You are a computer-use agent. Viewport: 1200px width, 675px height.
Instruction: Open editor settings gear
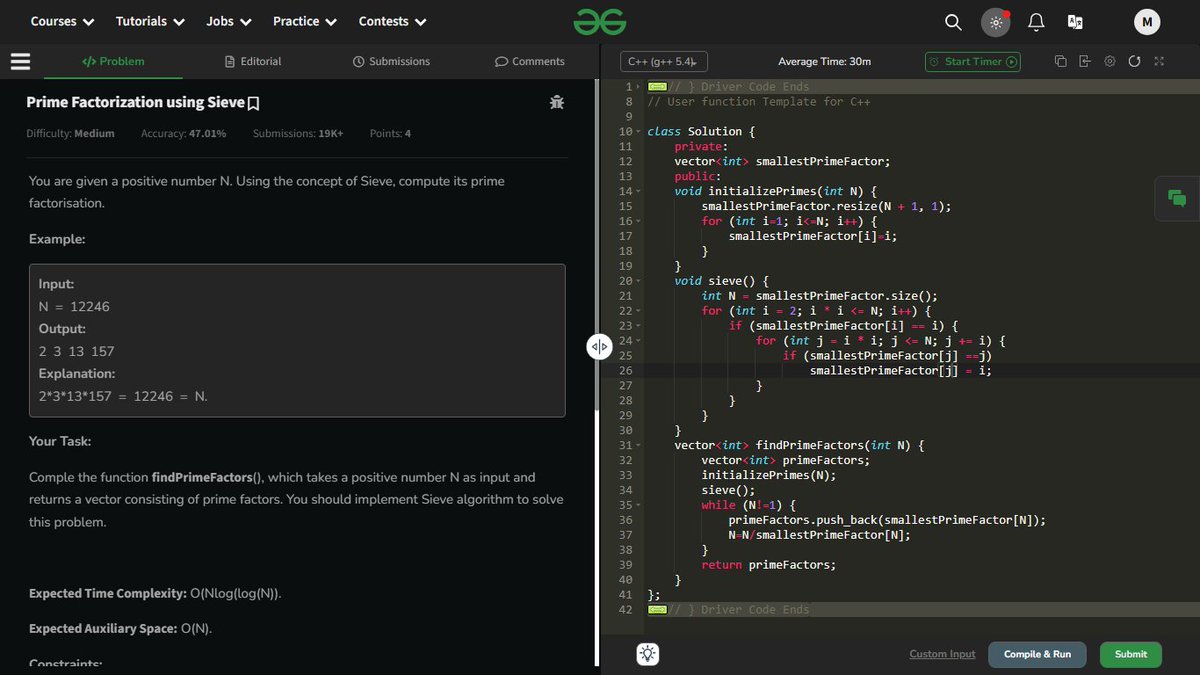click(x=1110, y=62)
